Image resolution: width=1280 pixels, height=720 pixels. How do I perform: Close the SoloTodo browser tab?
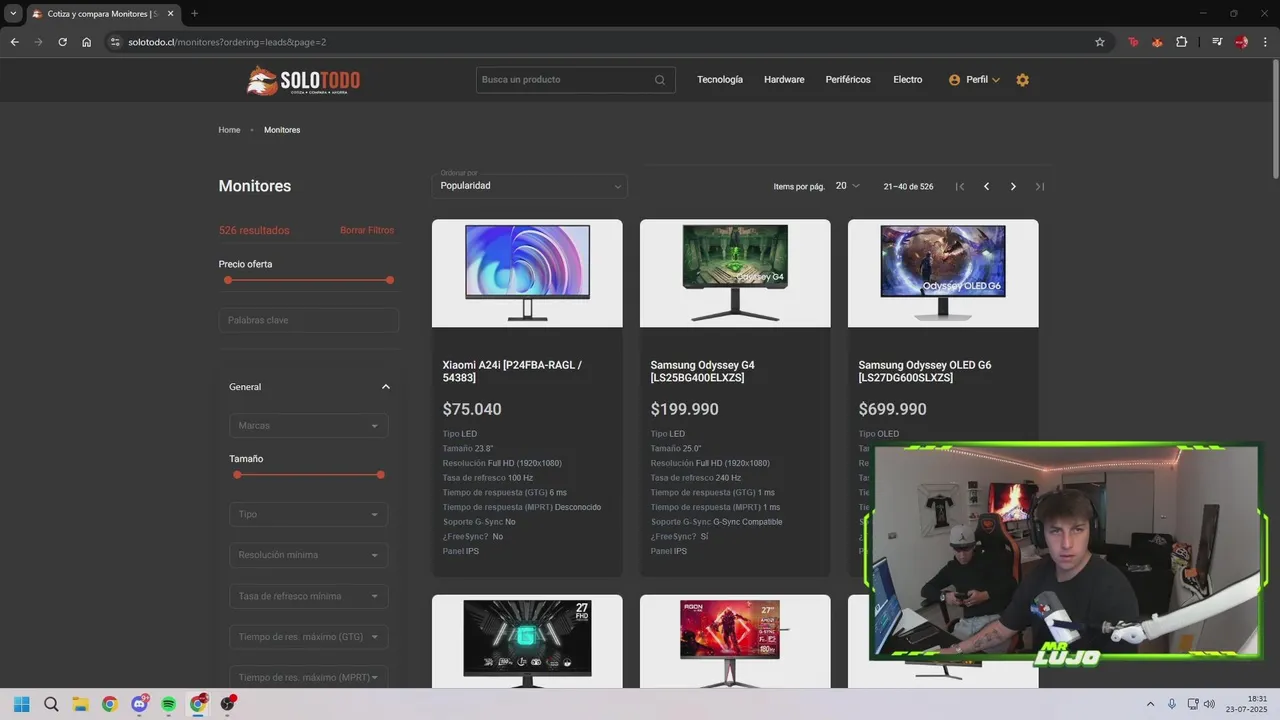point(171,14)
